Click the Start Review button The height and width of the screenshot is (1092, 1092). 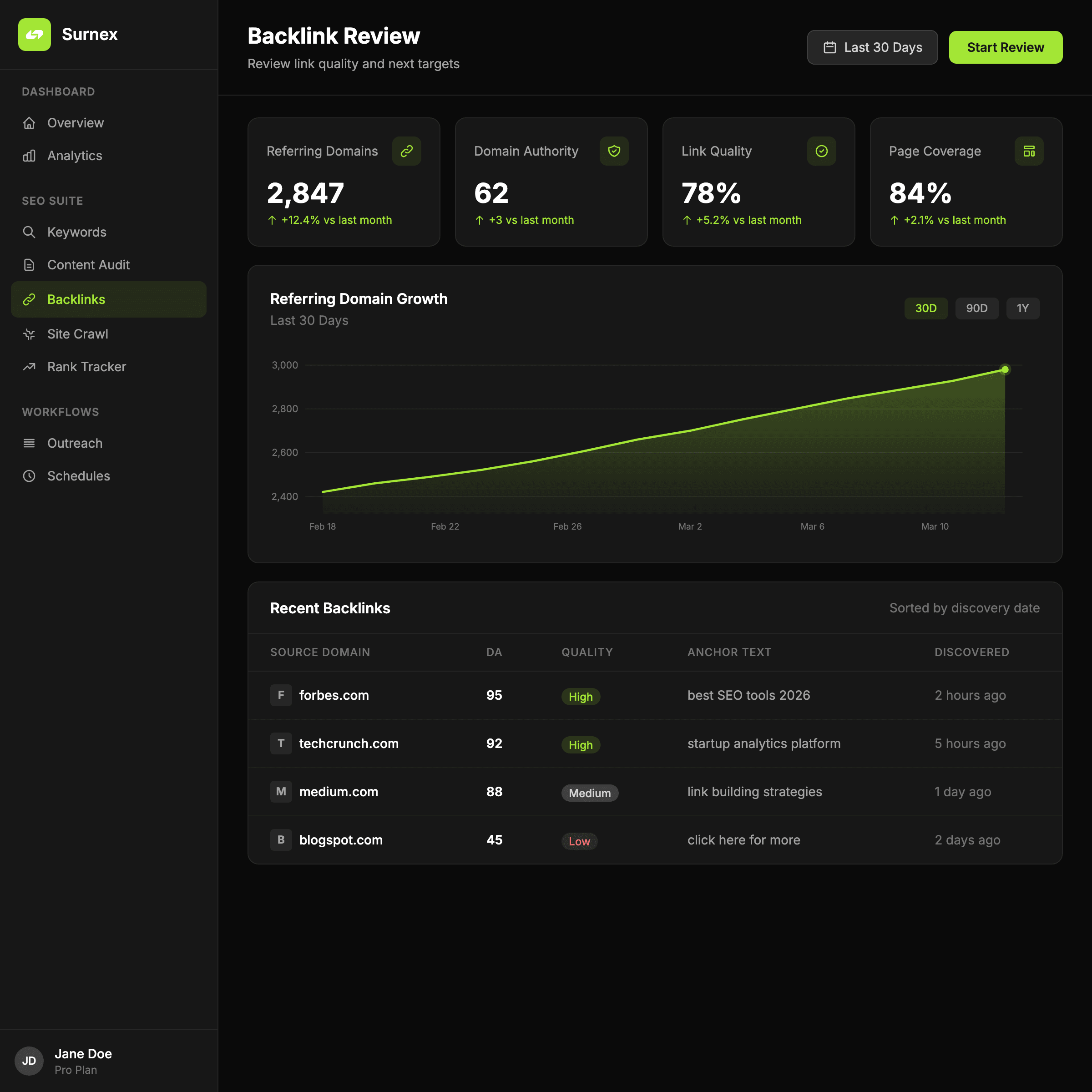pyautogui.click(x=1005, y=47)
